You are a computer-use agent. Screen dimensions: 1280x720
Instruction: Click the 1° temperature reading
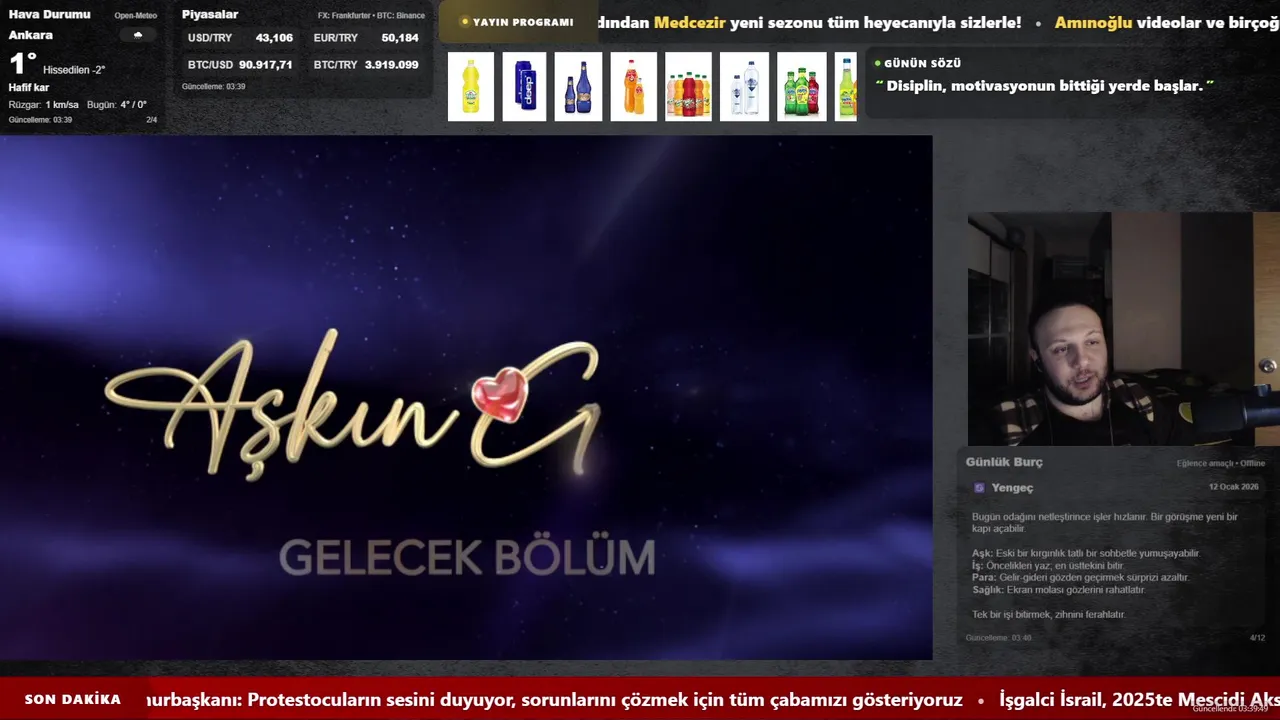tap(23, 64)
